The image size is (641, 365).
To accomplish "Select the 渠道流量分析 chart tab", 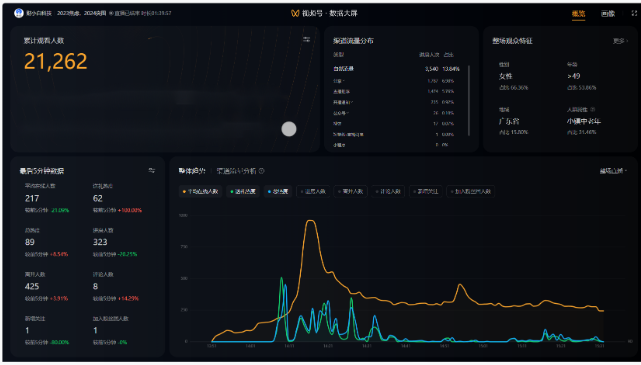I will 235,171.
